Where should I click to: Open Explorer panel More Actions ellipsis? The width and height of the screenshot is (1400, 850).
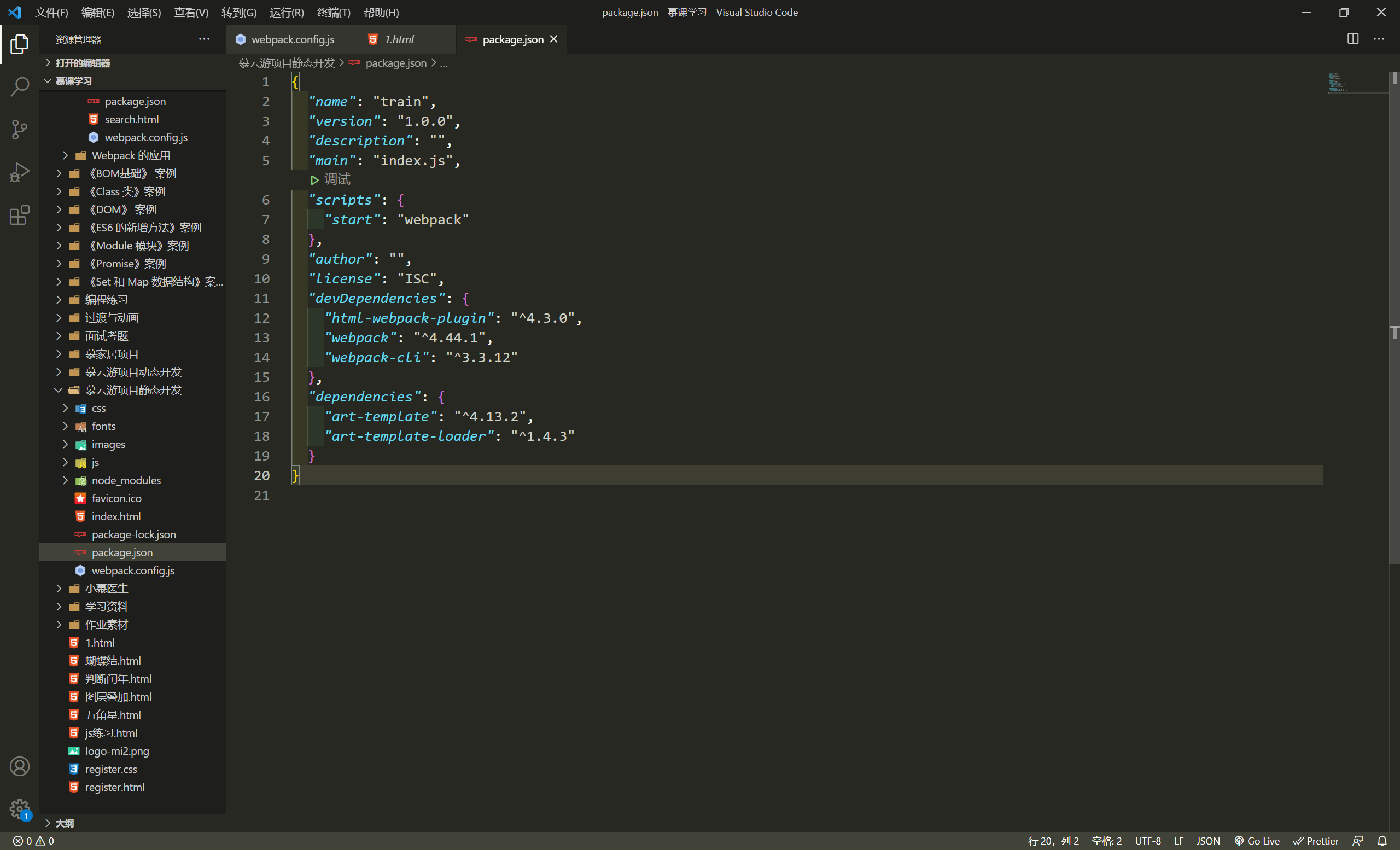[204, 39]
